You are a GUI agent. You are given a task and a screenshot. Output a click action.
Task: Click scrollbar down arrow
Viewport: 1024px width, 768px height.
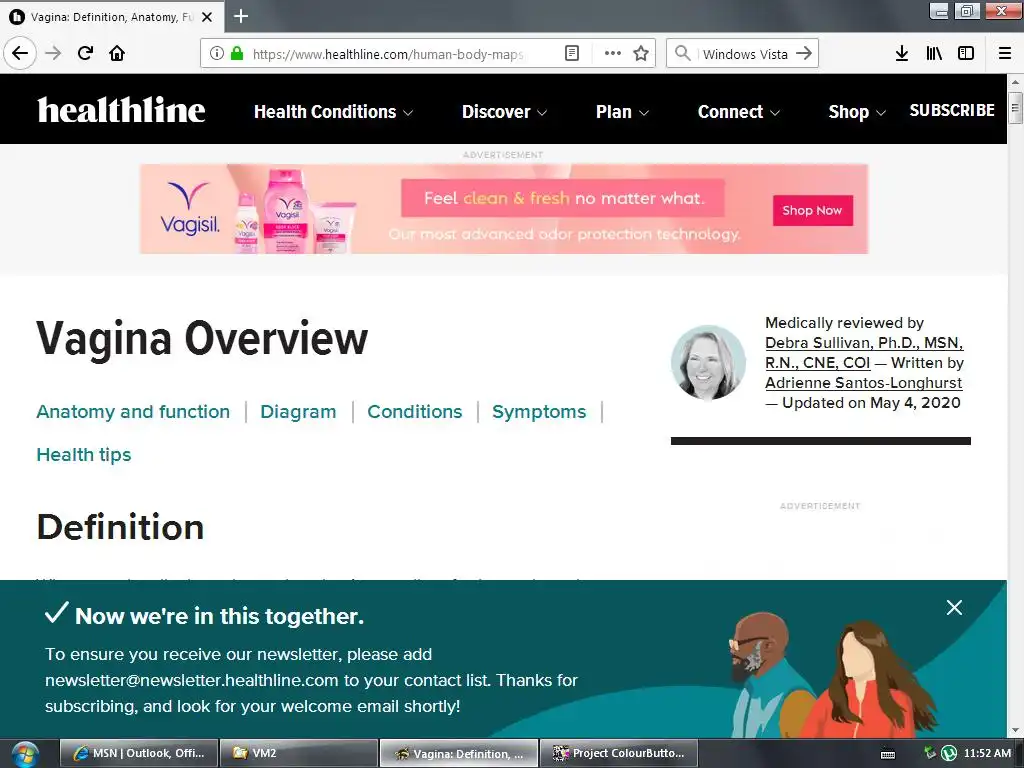[1015, 730]
